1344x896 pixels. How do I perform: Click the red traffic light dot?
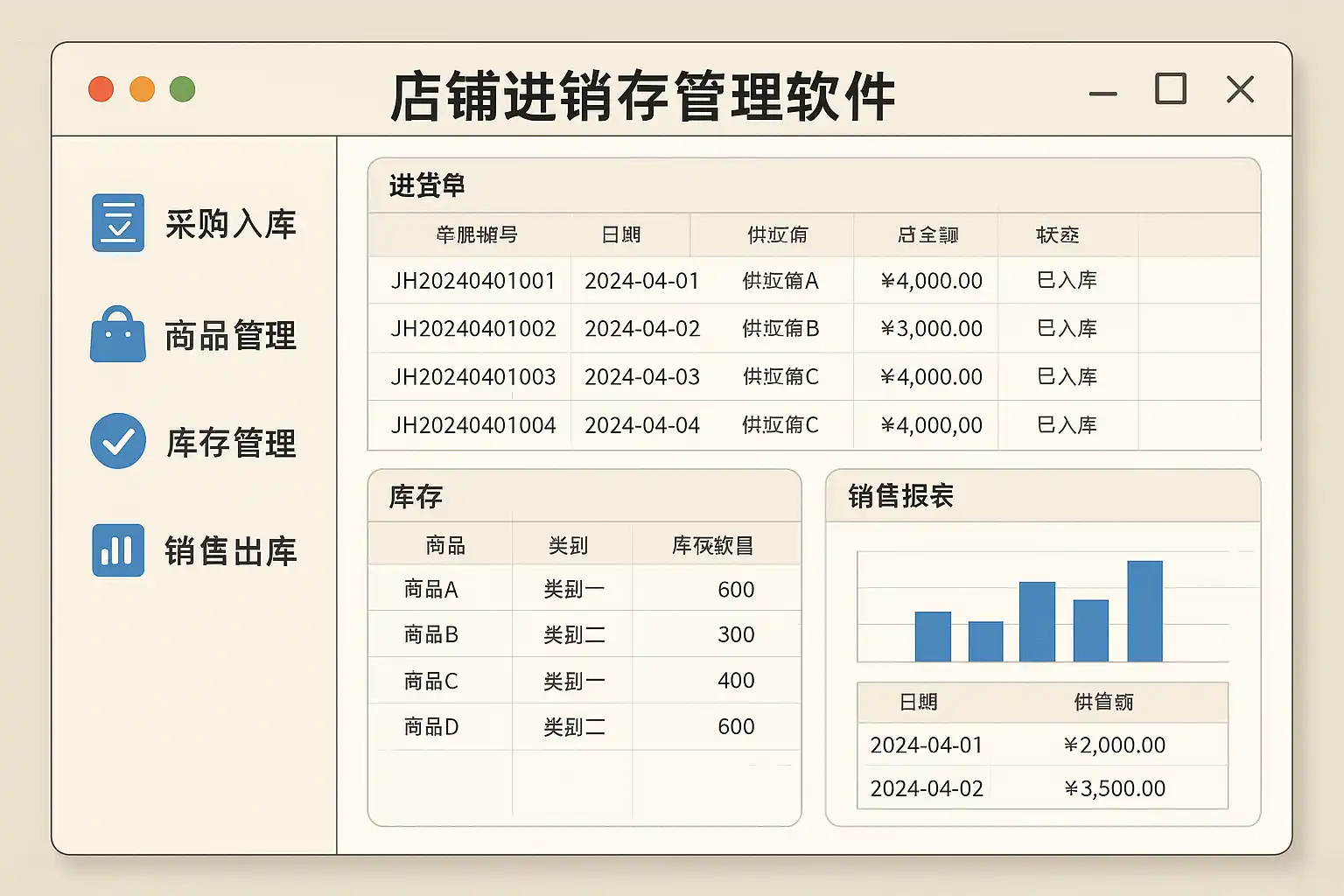point(101,89)
